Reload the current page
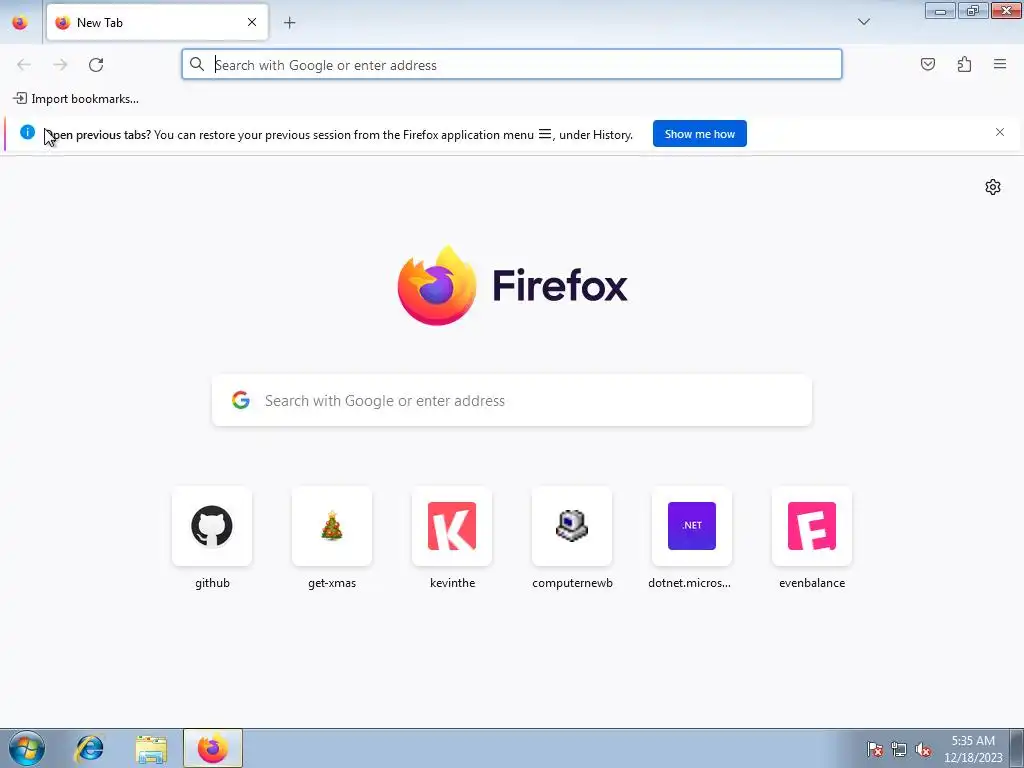 click(96, 65)
